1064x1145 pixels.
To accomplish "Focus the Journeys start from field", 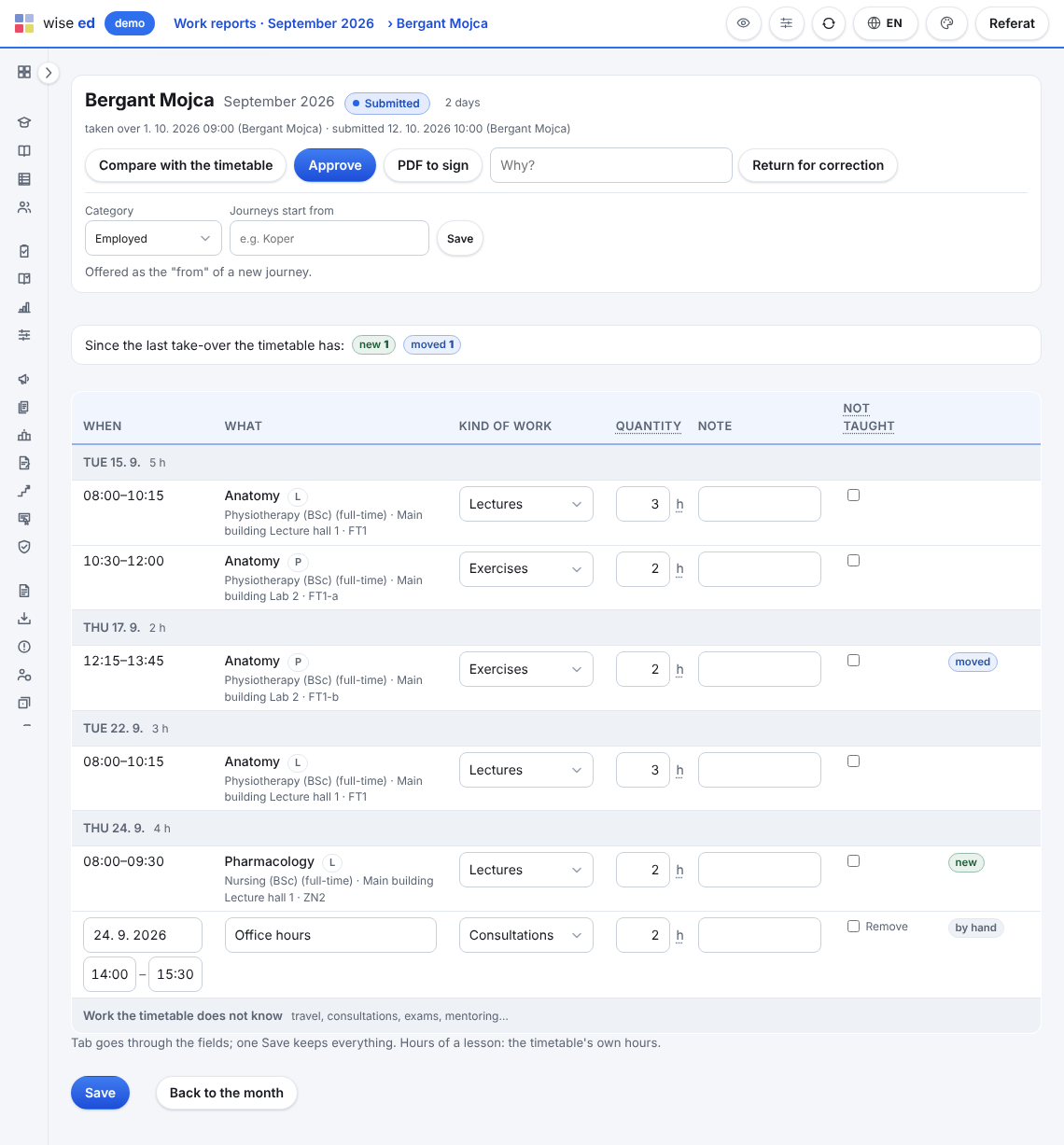I will point(329,239).
